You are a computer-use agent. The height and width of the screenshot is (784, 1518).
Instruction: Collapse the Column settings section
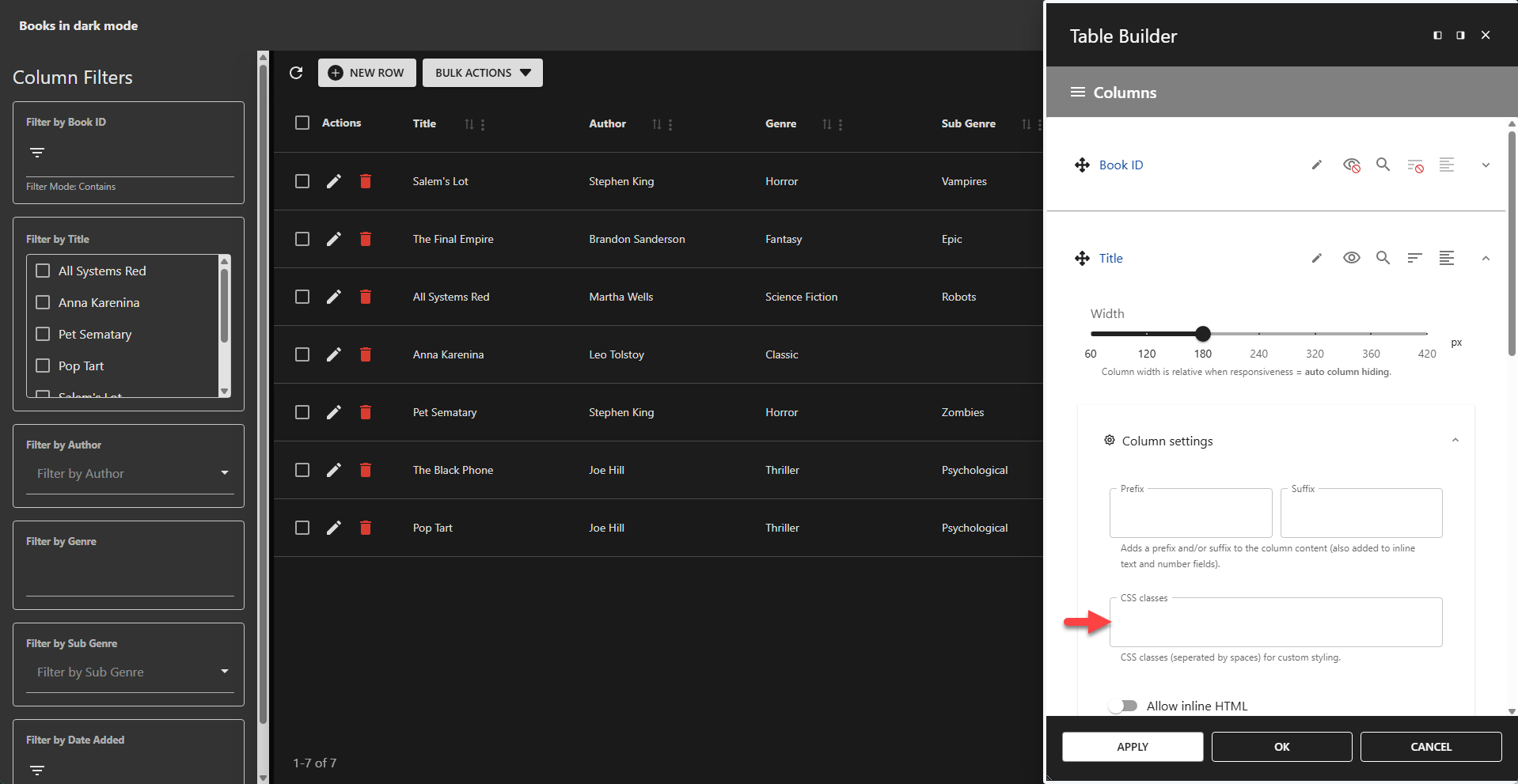click(1455, 440)
